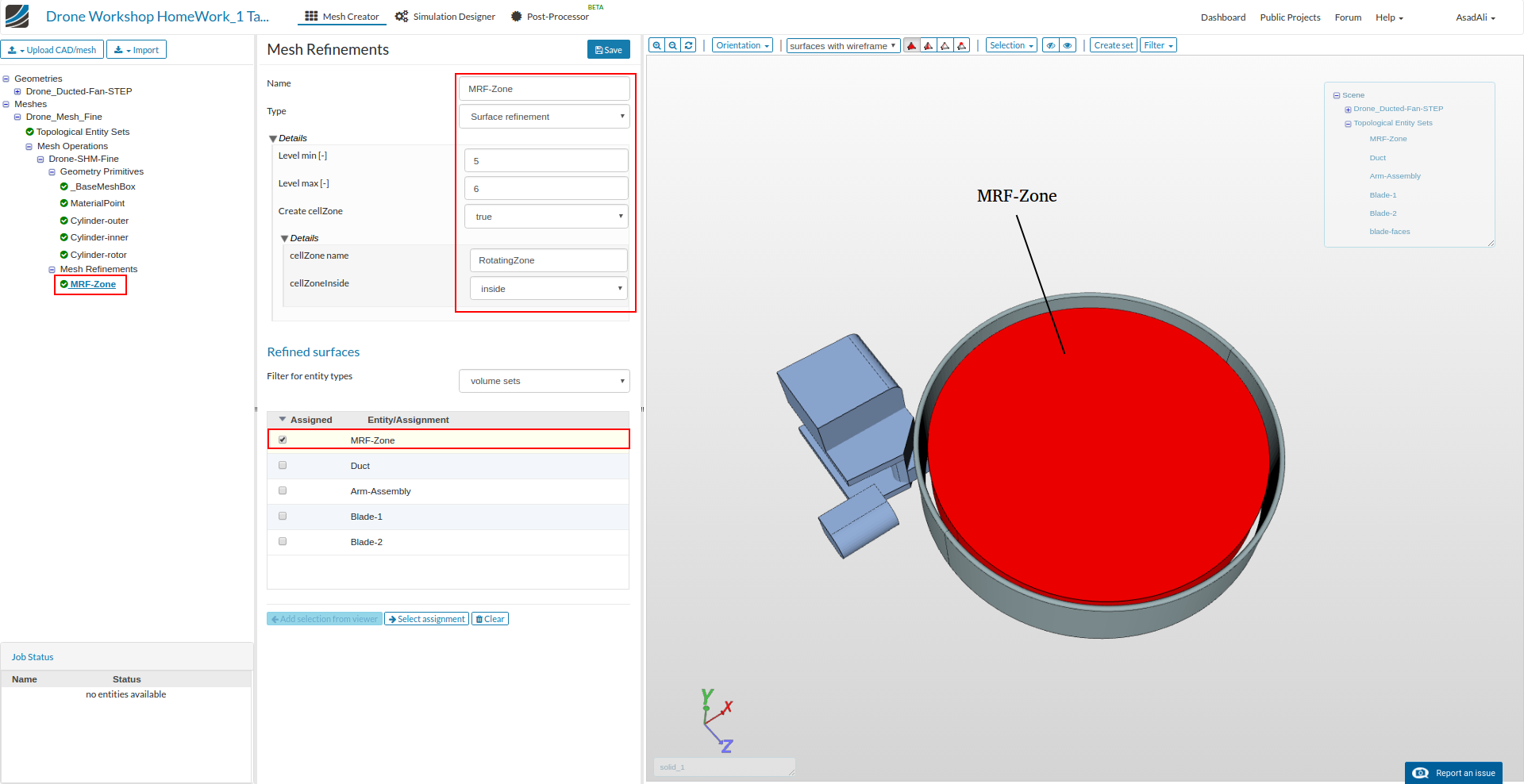
Task: Click the Save button
Action: pos(609,50)
